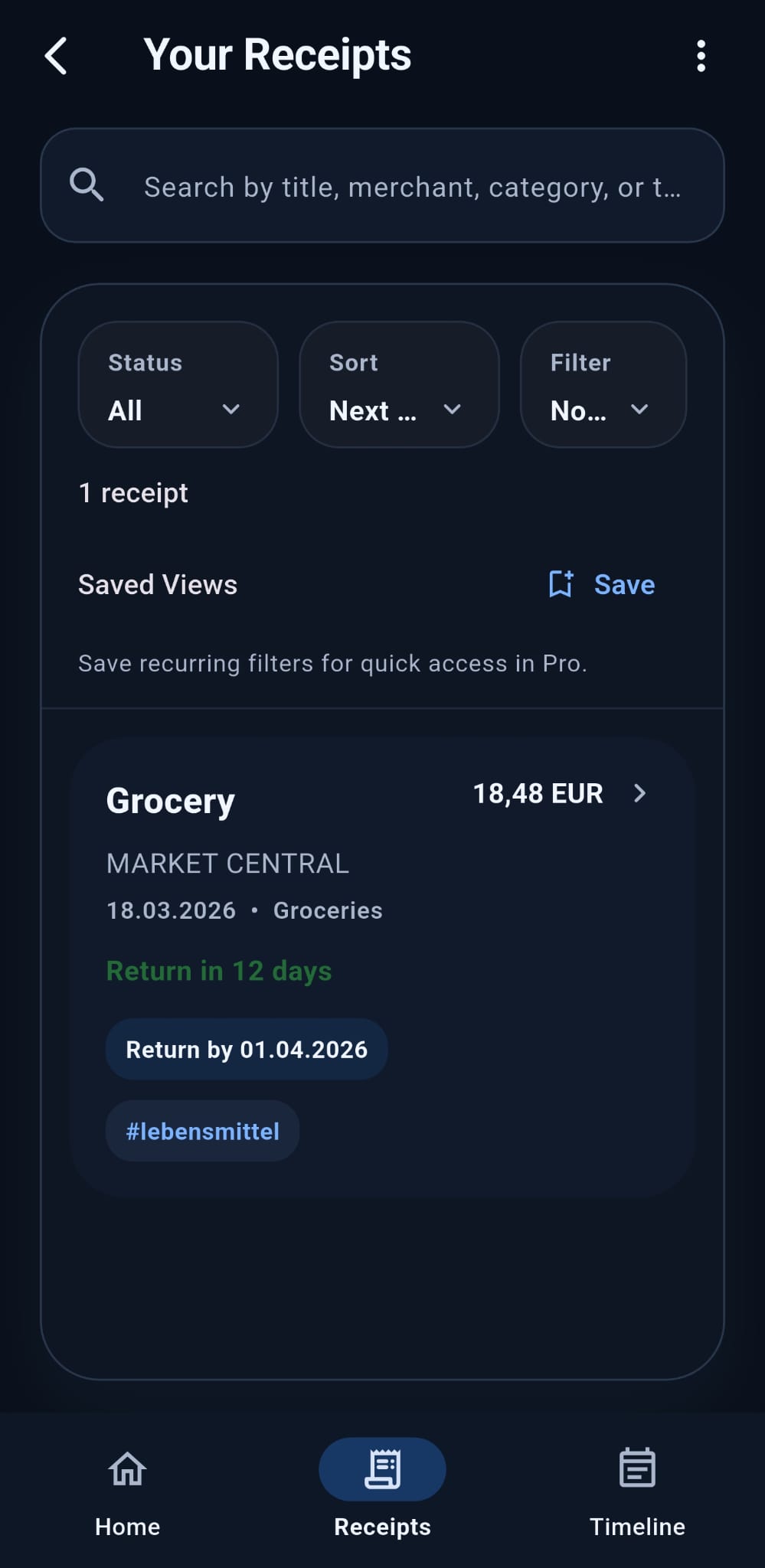Image resolution: width=765 pixels, height=1568 pixels.
Task: Expand the Sort dropdown
Action: tap(399, 385)
